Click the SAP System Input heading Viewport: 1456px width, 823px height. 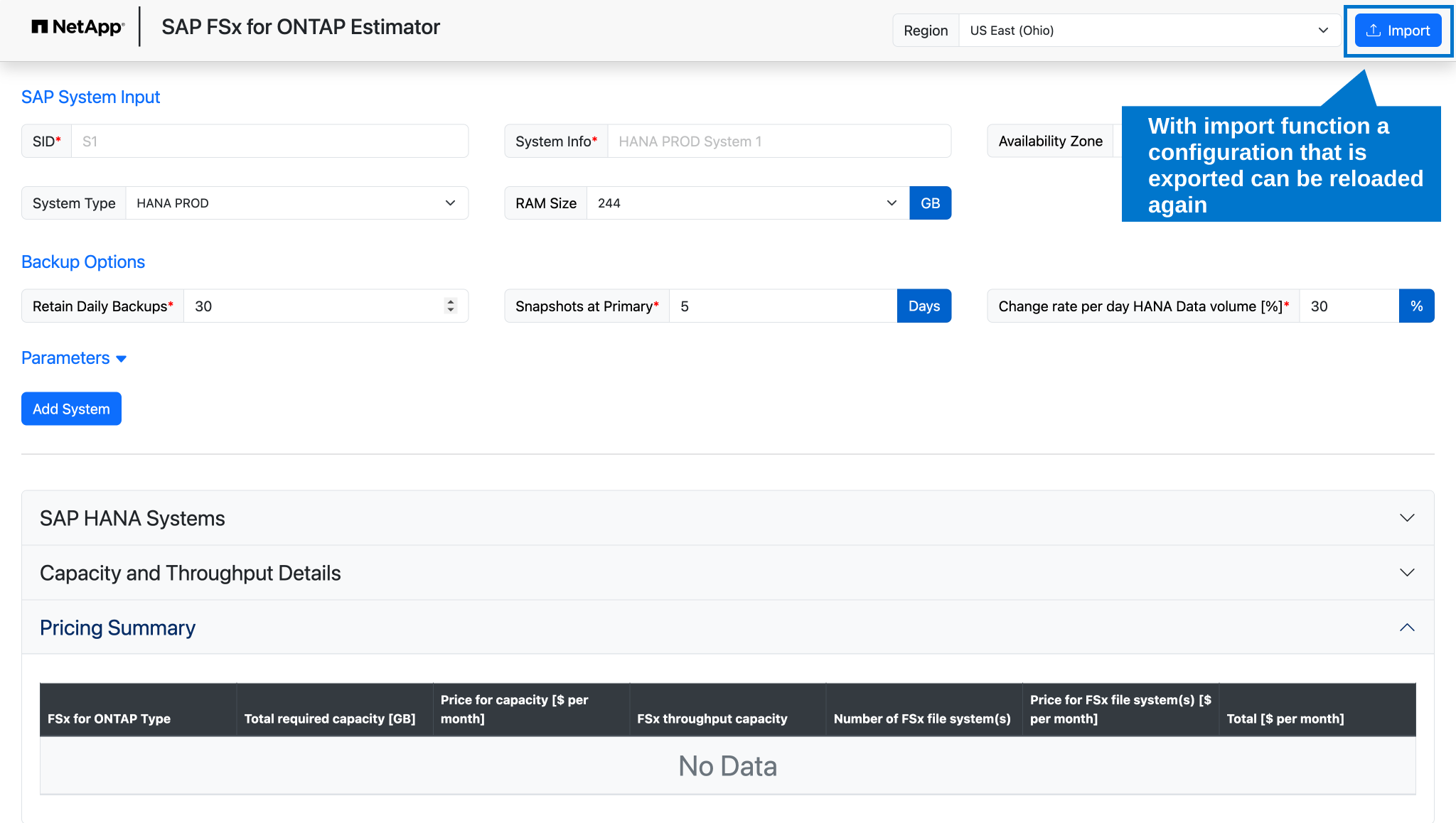90,97
